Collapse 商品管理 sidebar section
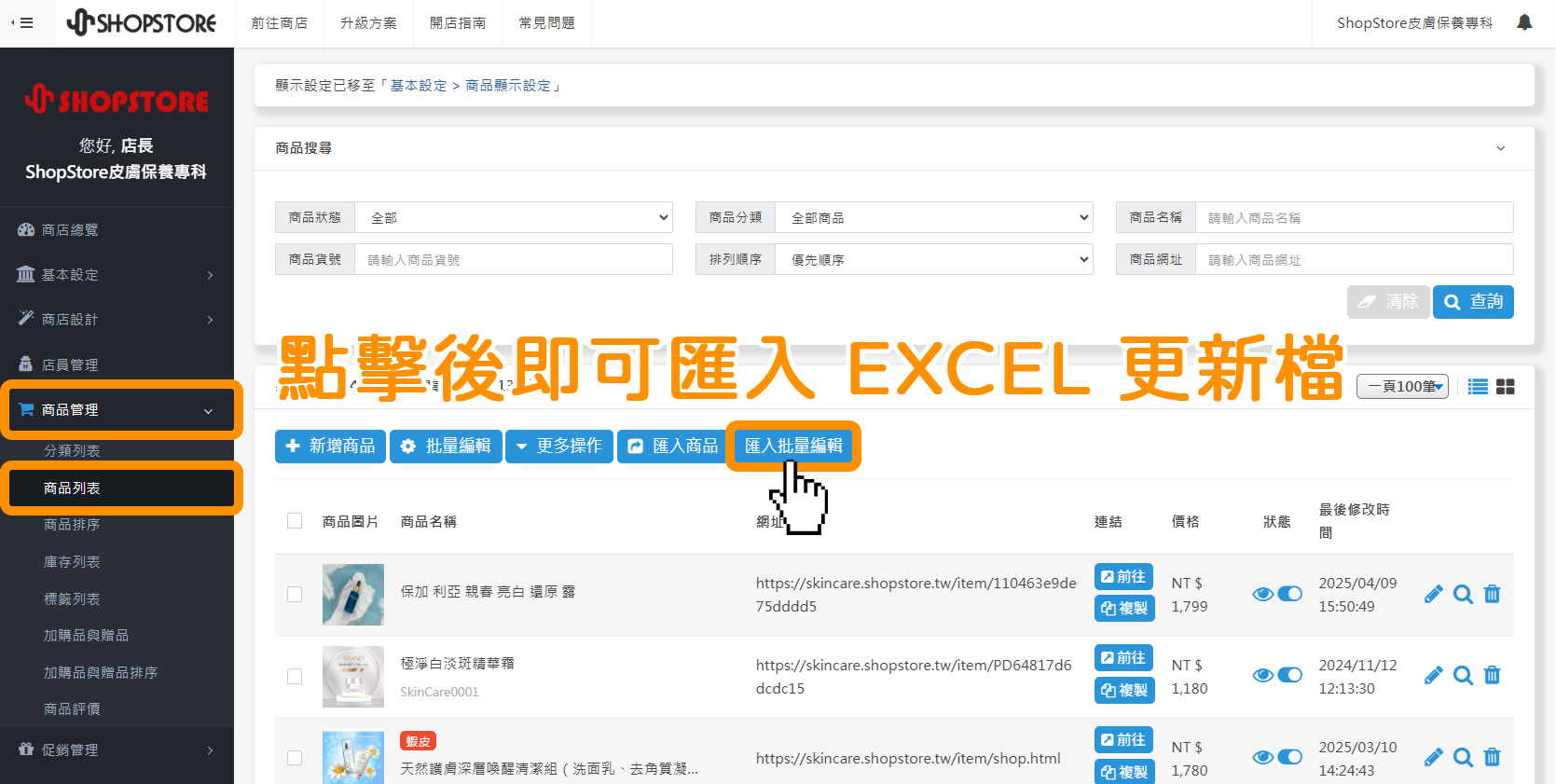This screenshot has width=1556, height=784. (118, 409)
